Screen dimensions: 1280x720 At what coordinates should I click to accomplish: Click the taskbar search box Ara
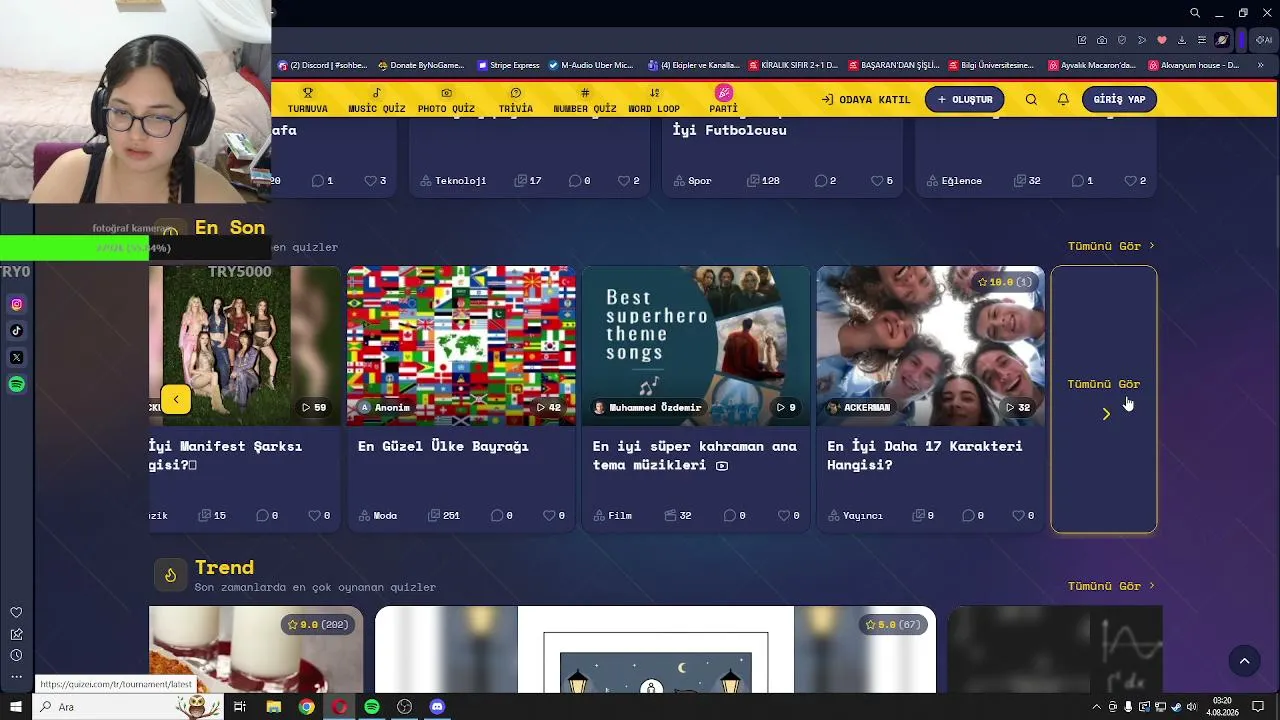128,707
